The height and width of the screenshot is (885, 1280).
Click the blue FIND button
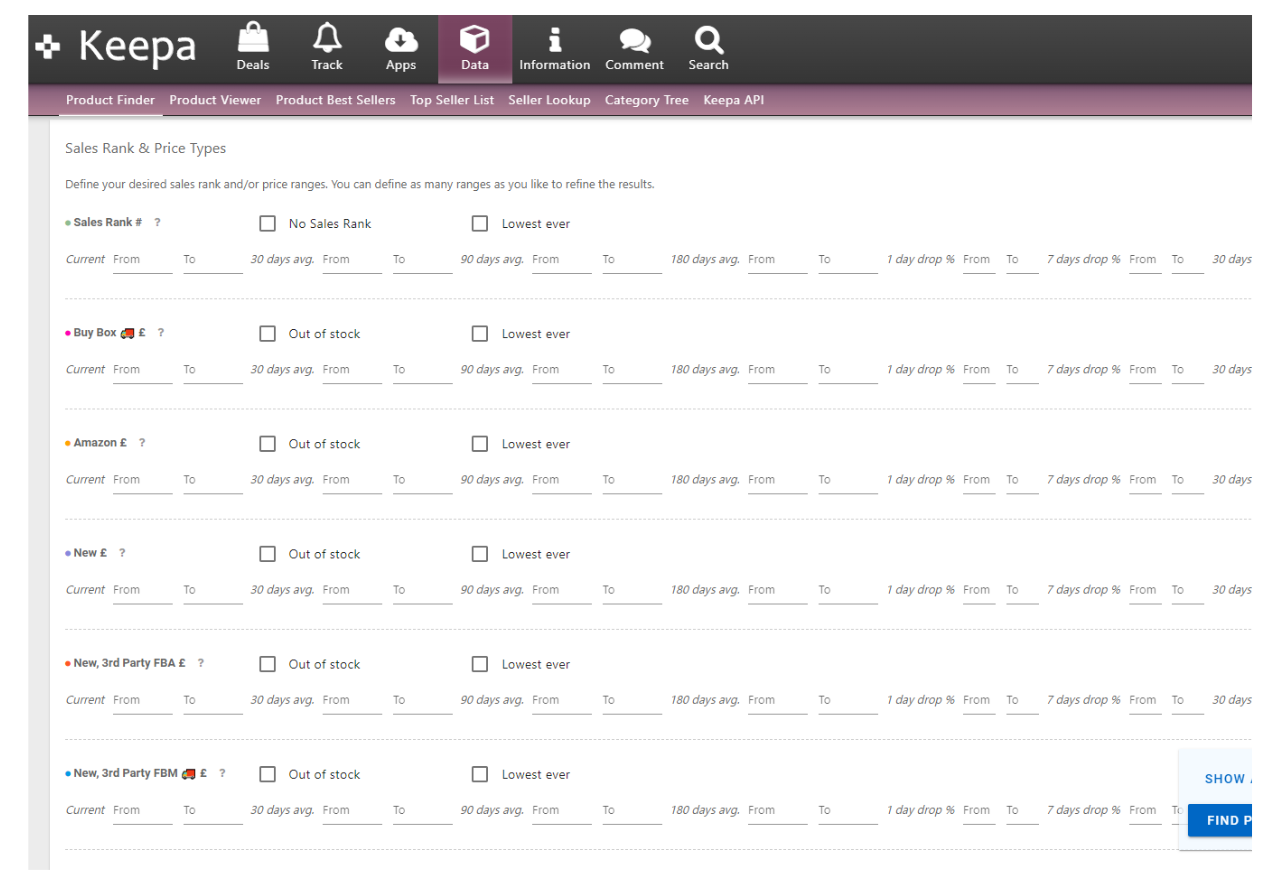point(1220,820)
